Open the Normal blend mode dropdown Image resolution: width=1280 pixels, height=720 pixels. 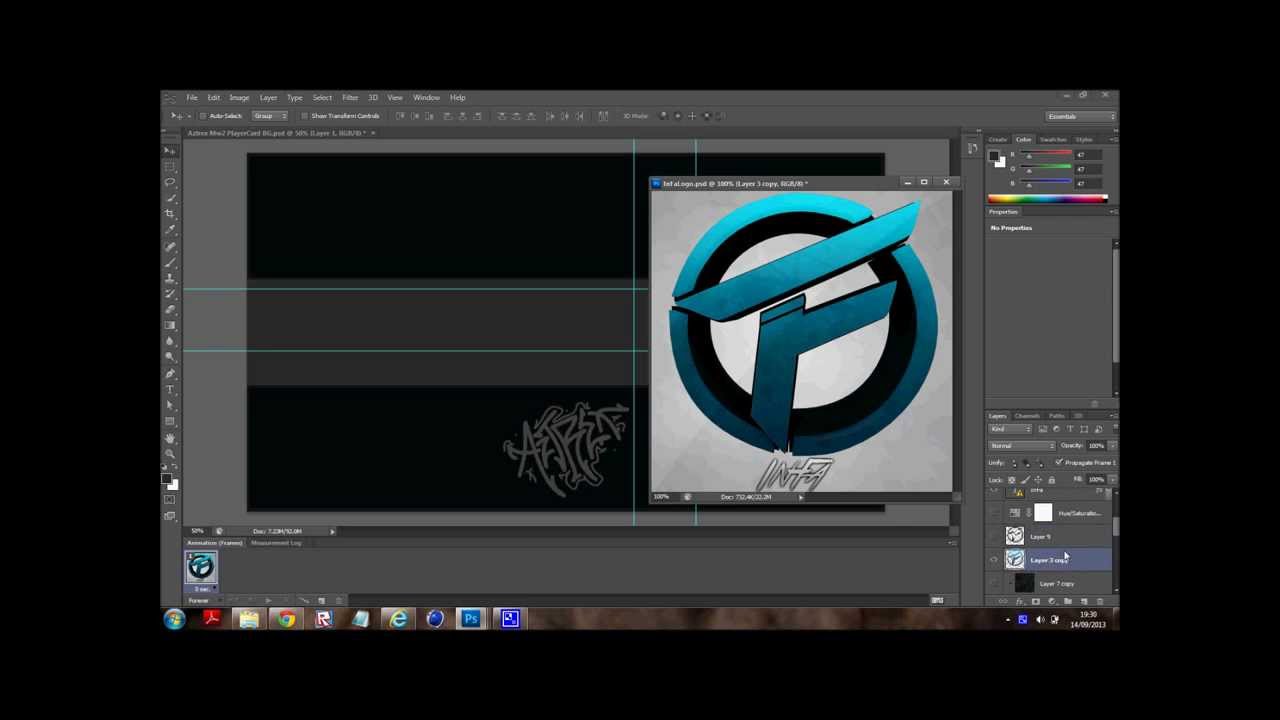click(1021, 445)
